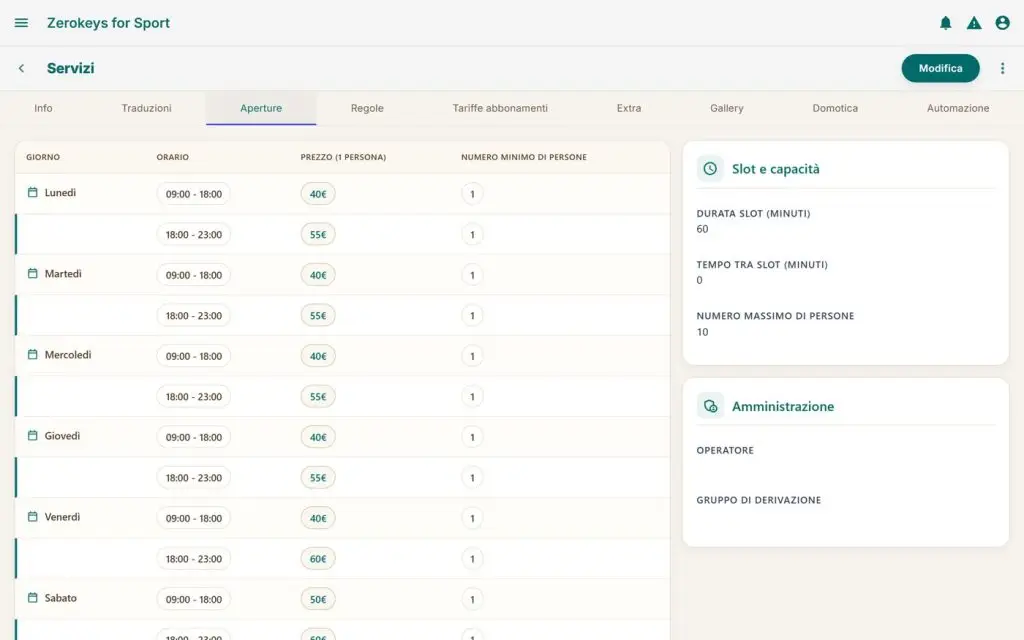Open the notifications bell

point(945,23)
